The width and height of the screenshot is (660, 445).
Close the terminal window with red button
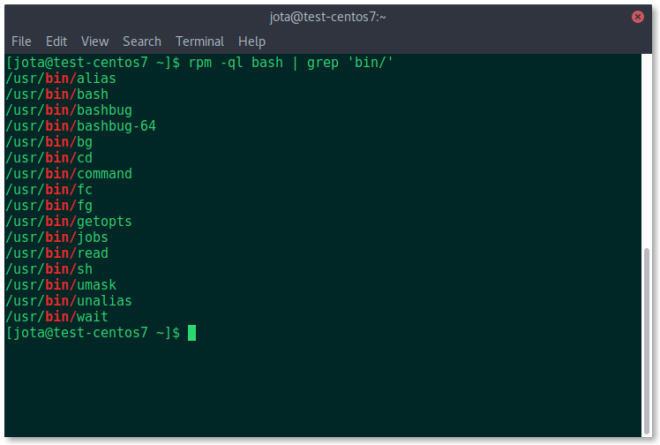tap(638, 16)
